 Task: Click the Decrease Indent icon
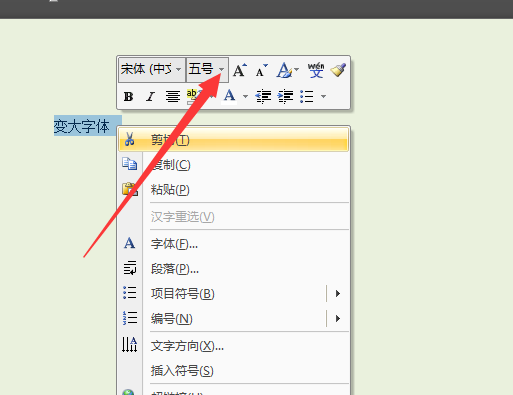click(263, 97)
